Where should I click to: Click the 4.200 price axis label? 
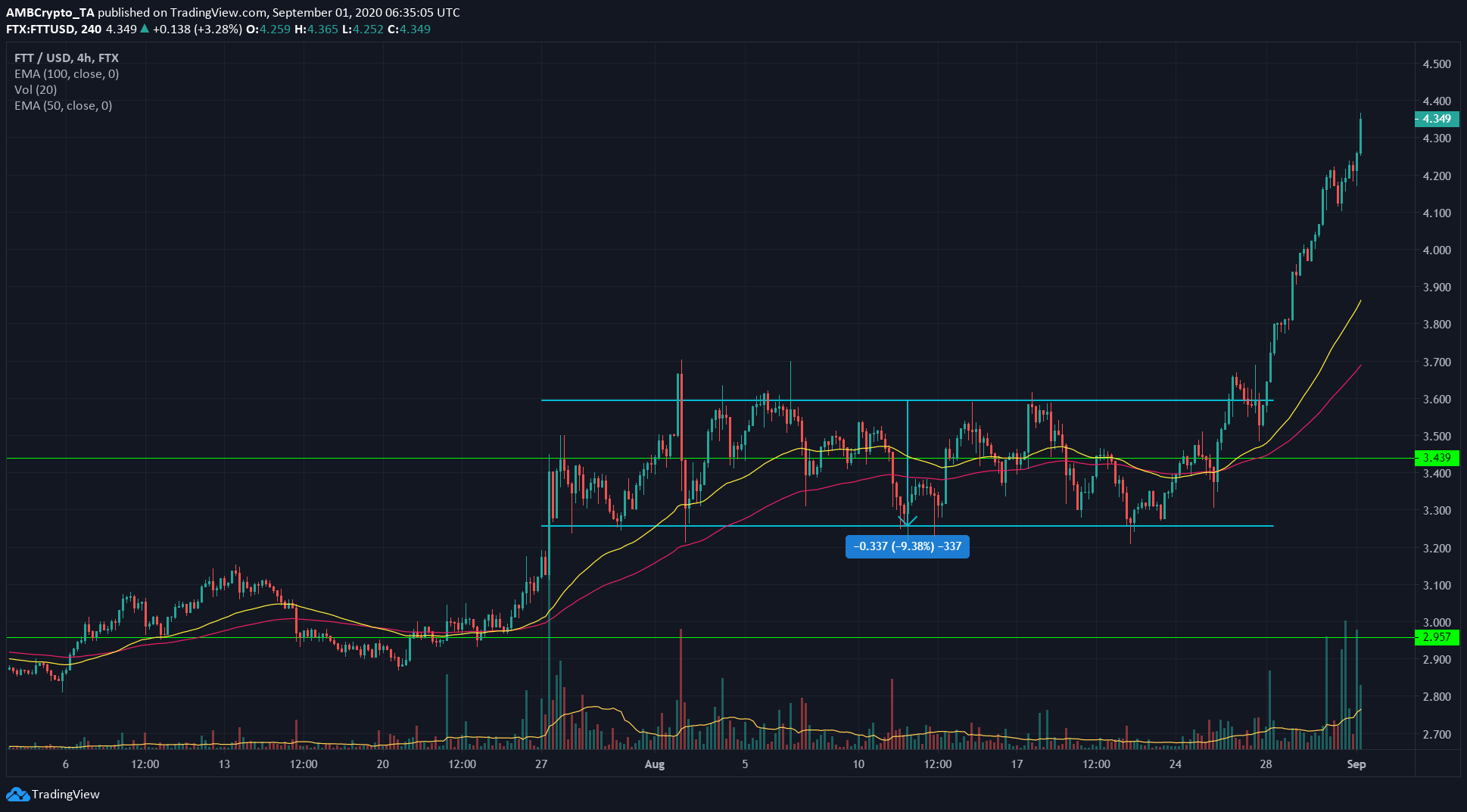click(1437, 176)
